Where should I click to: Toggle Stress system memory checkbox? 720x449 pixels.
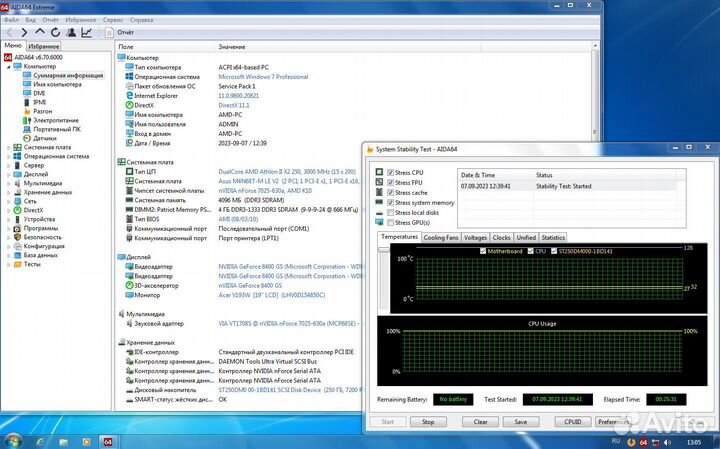[390, 202]
